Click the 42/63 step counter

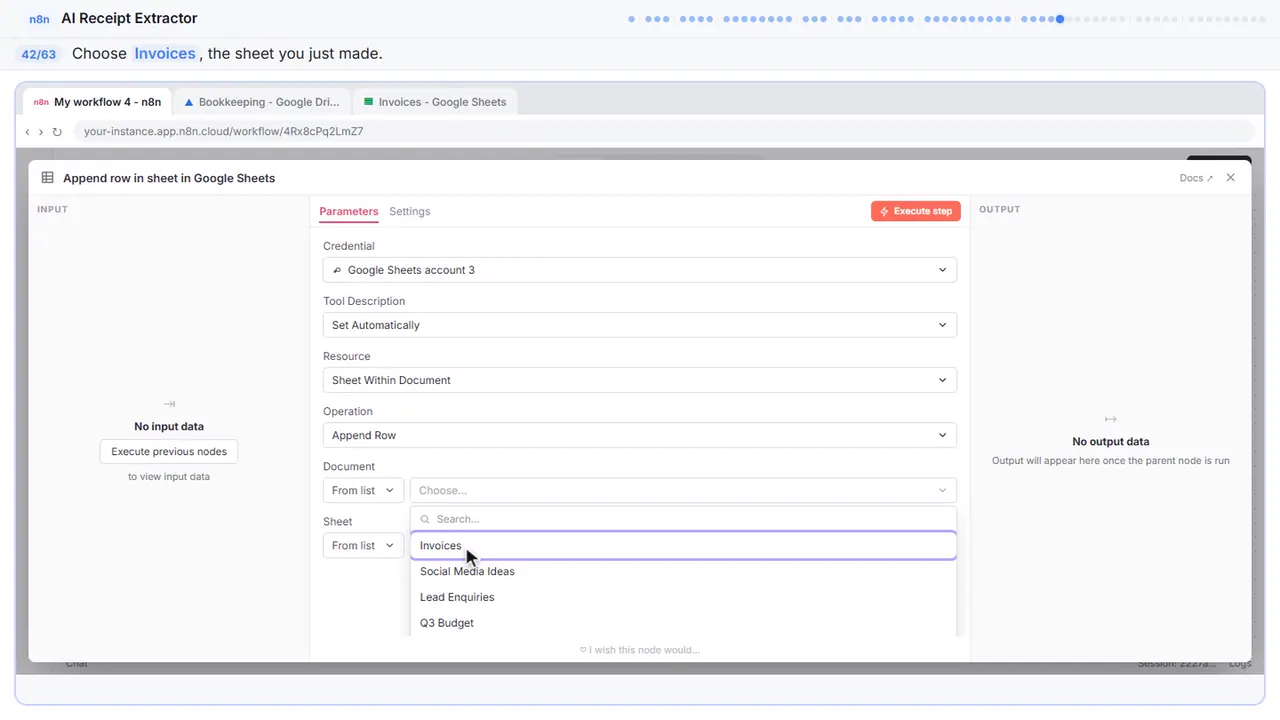(38, 54)
